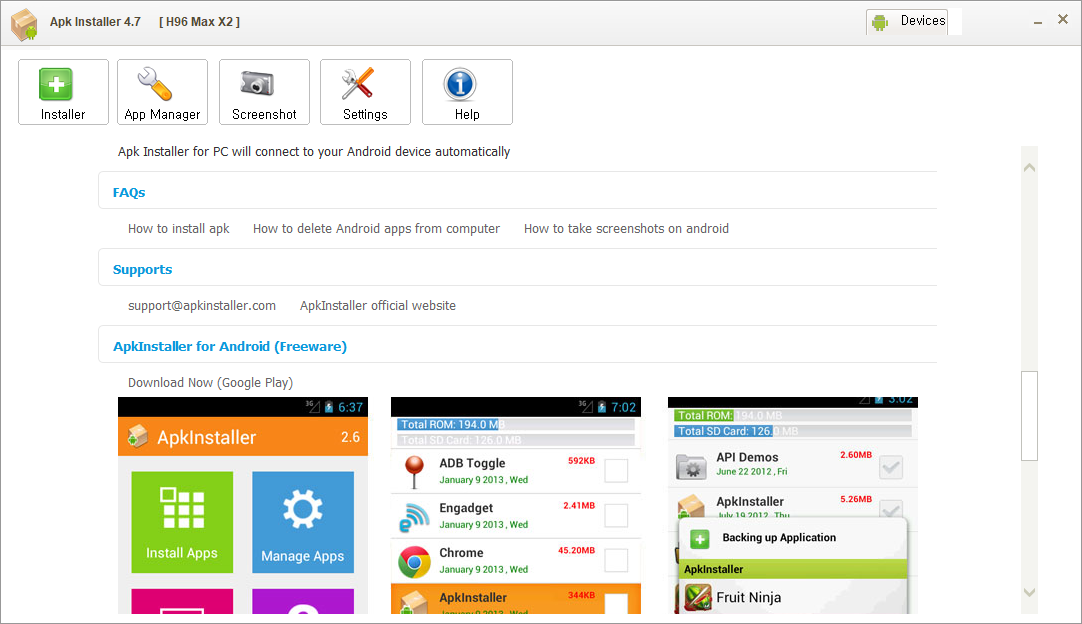
Task: Open the FAQs section heading
Action: [129, 193]
